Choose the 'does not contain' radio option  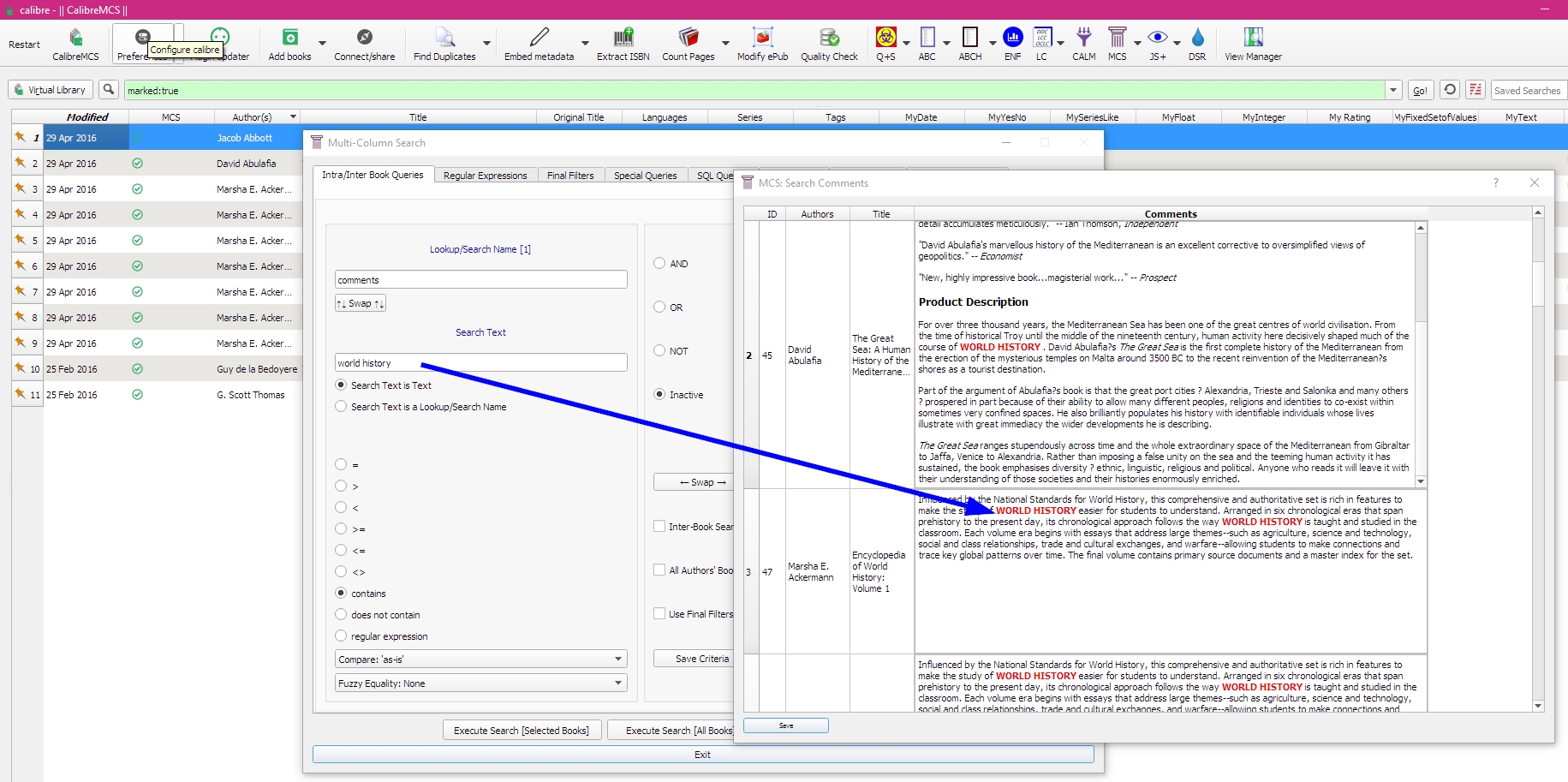pos(341,615)
